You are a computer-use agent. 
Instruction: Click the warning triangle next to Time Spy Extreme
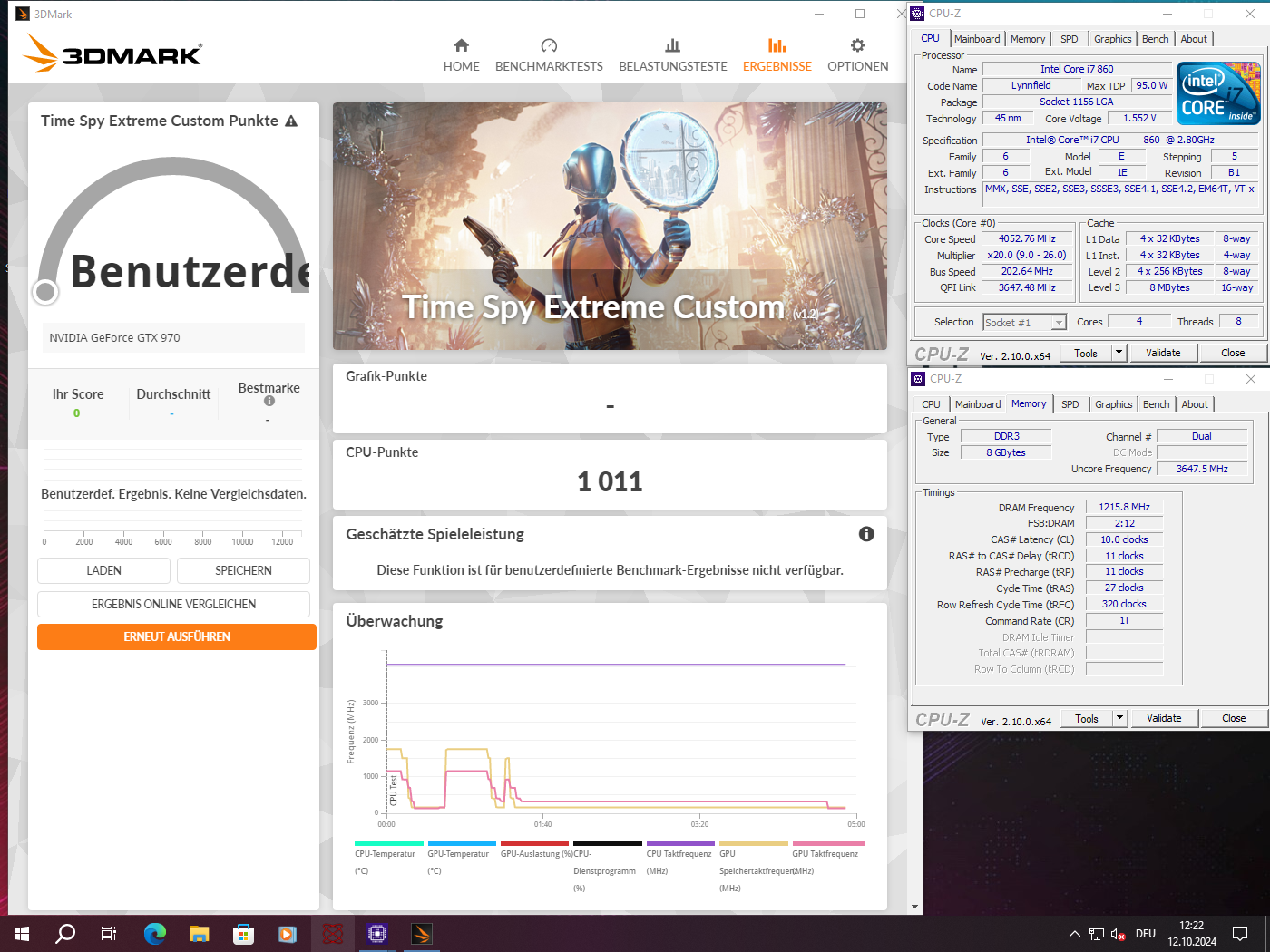point(291,121)
